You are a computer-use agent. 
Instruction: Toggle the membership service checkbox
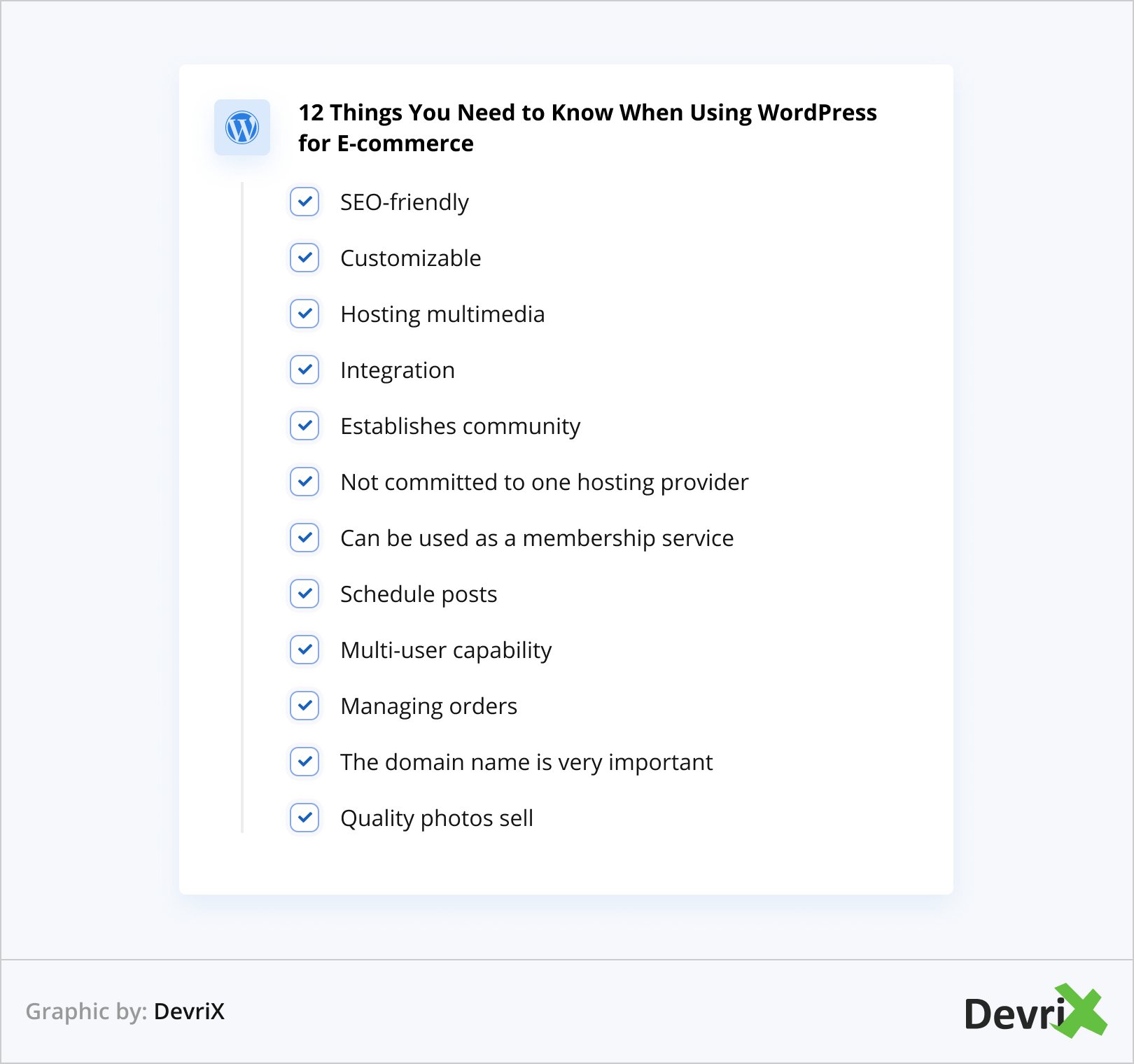tap(304, 538)
